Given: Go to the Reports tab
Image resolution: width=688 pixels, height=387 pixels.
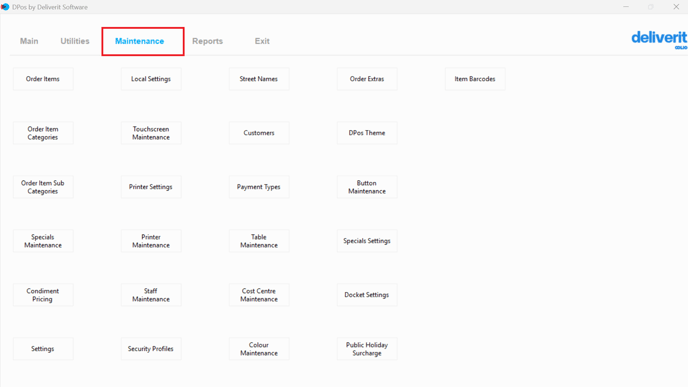Looking at the screenshot, I should click(208, 41).
